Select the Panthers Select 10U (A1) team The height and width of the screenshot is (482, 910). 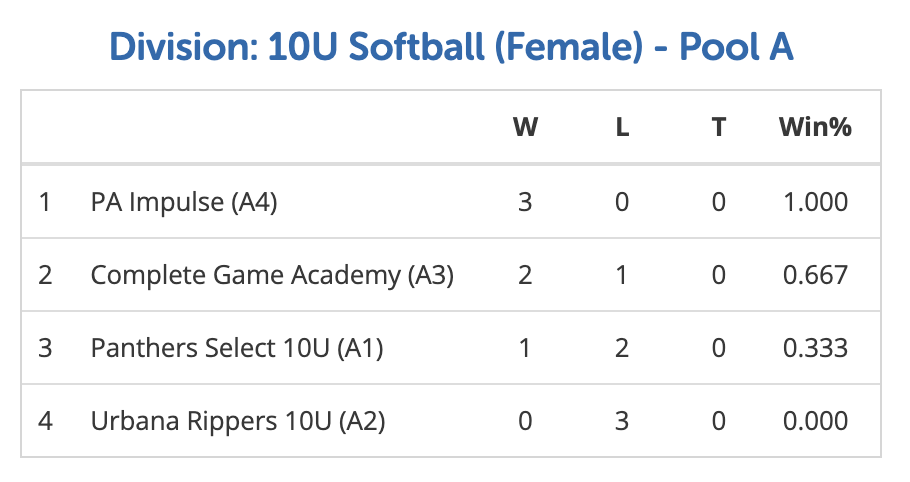point(237,348)
